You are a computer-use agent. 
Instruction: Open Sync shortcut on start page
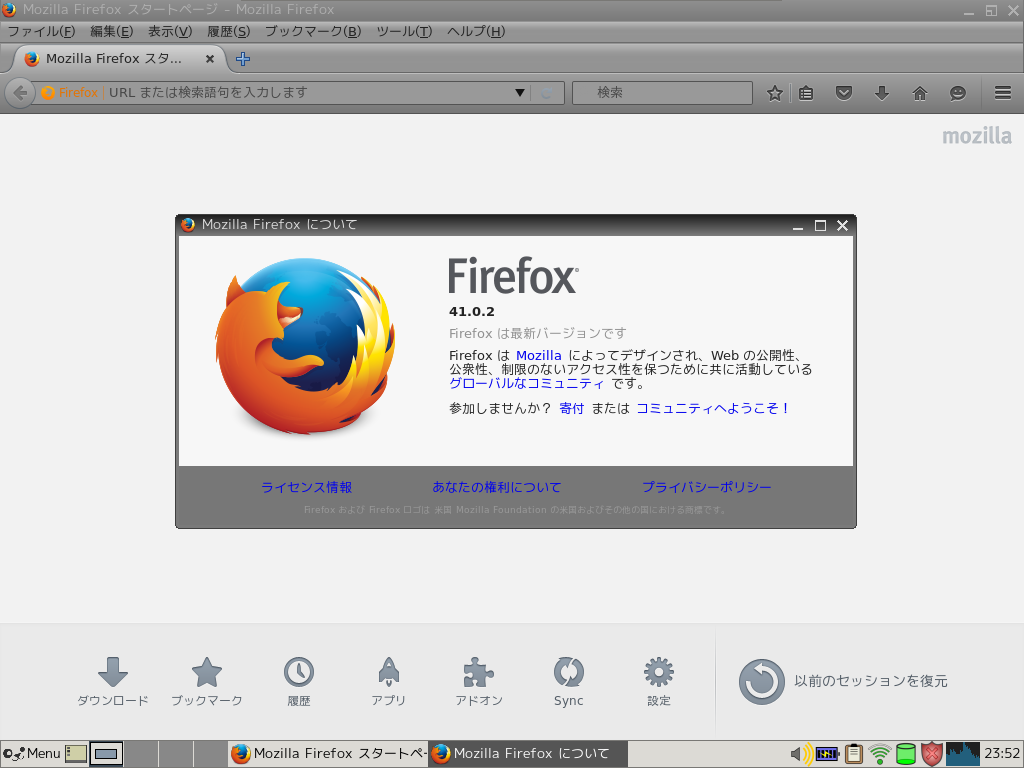pos(568,681)
